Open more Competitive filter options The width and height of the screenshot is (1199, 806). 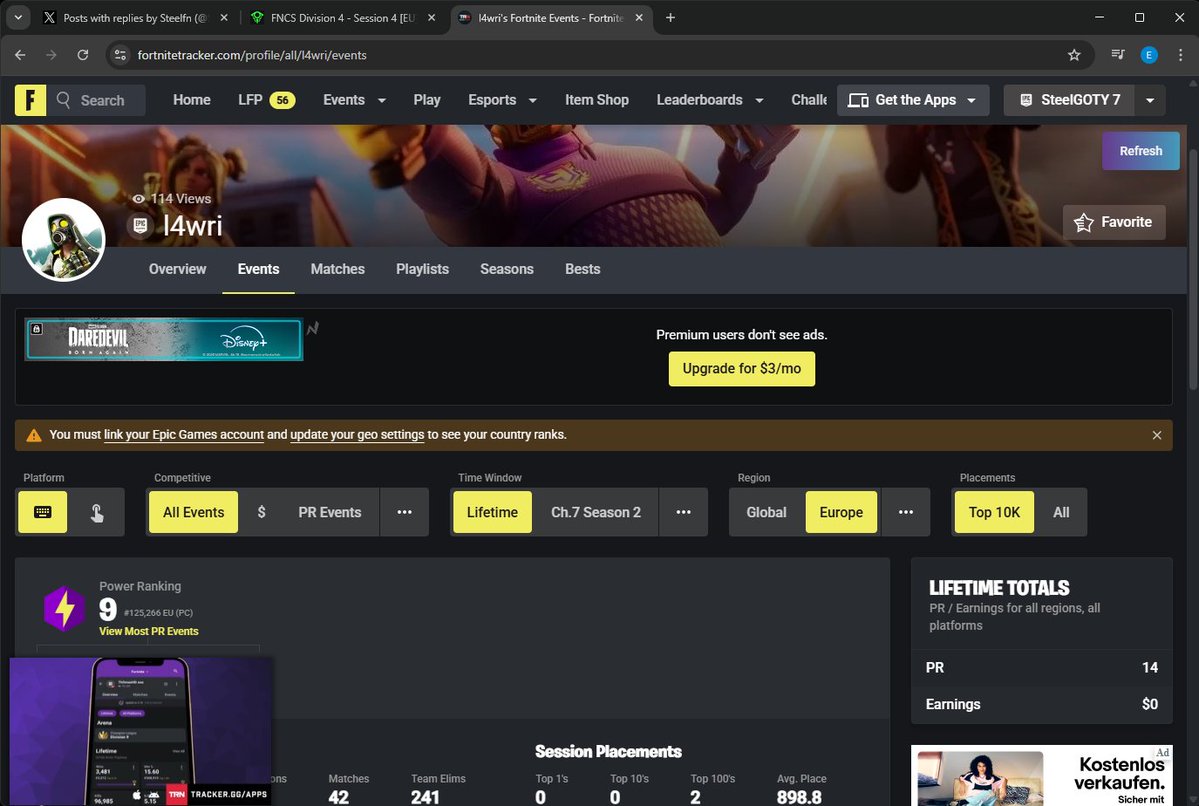[405, 512]
